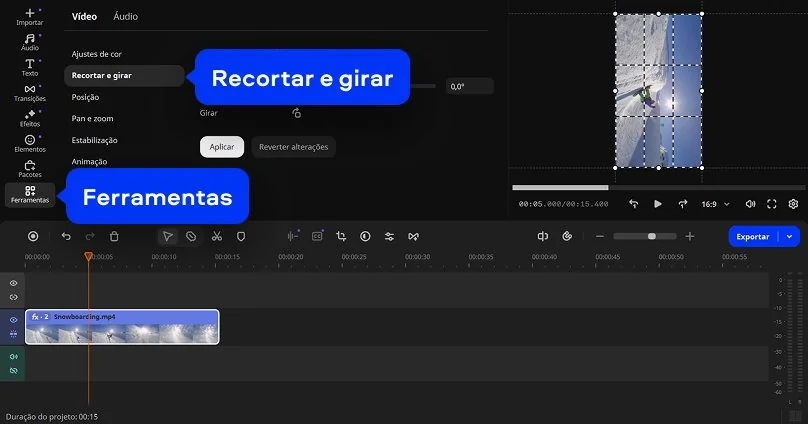Image resolution: width=808 pixels, height=424 pixels.
Task: Click Reverter alterações button
Action: pyautogui.click(x=293, y=147)
